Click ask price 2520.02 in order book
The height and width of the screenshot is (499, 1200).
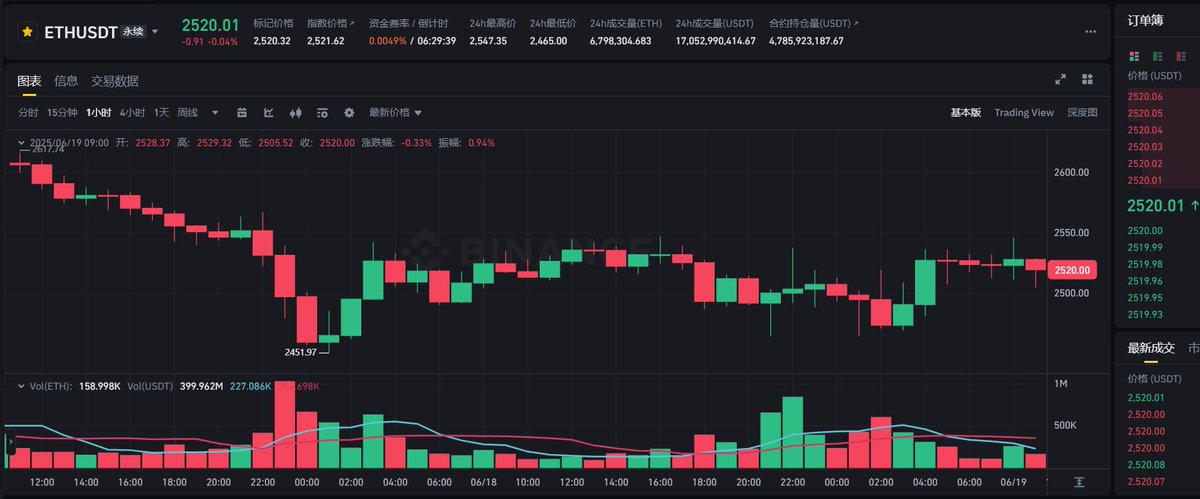[x=1144, y=163]
